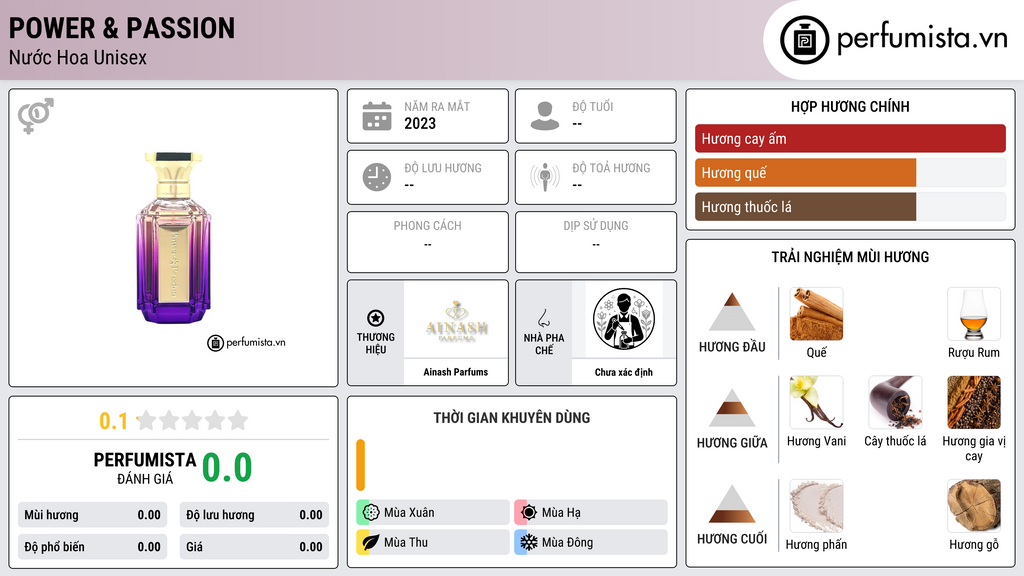The height and width of the screenshot is (576, 1024).
Task: Click the Mùa Hạ season chip
Action: [x=591, y=513]
